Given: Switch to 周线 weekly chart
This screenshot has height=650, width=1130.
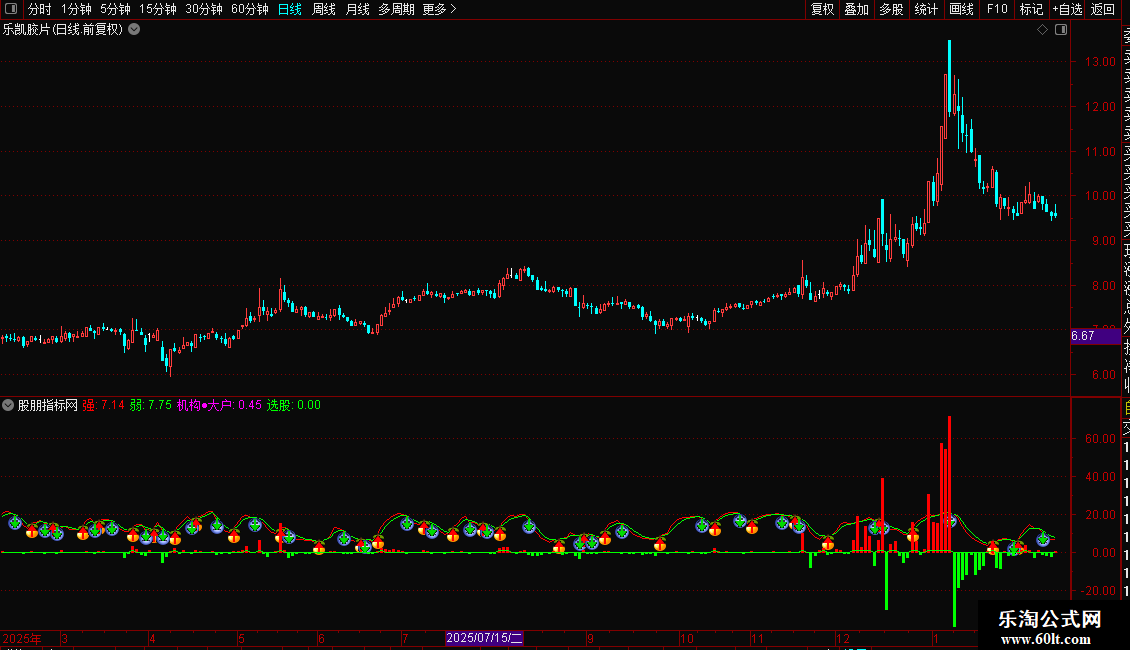Looking at the screenshot, I should pyautogui.click(x=324, y=9).
